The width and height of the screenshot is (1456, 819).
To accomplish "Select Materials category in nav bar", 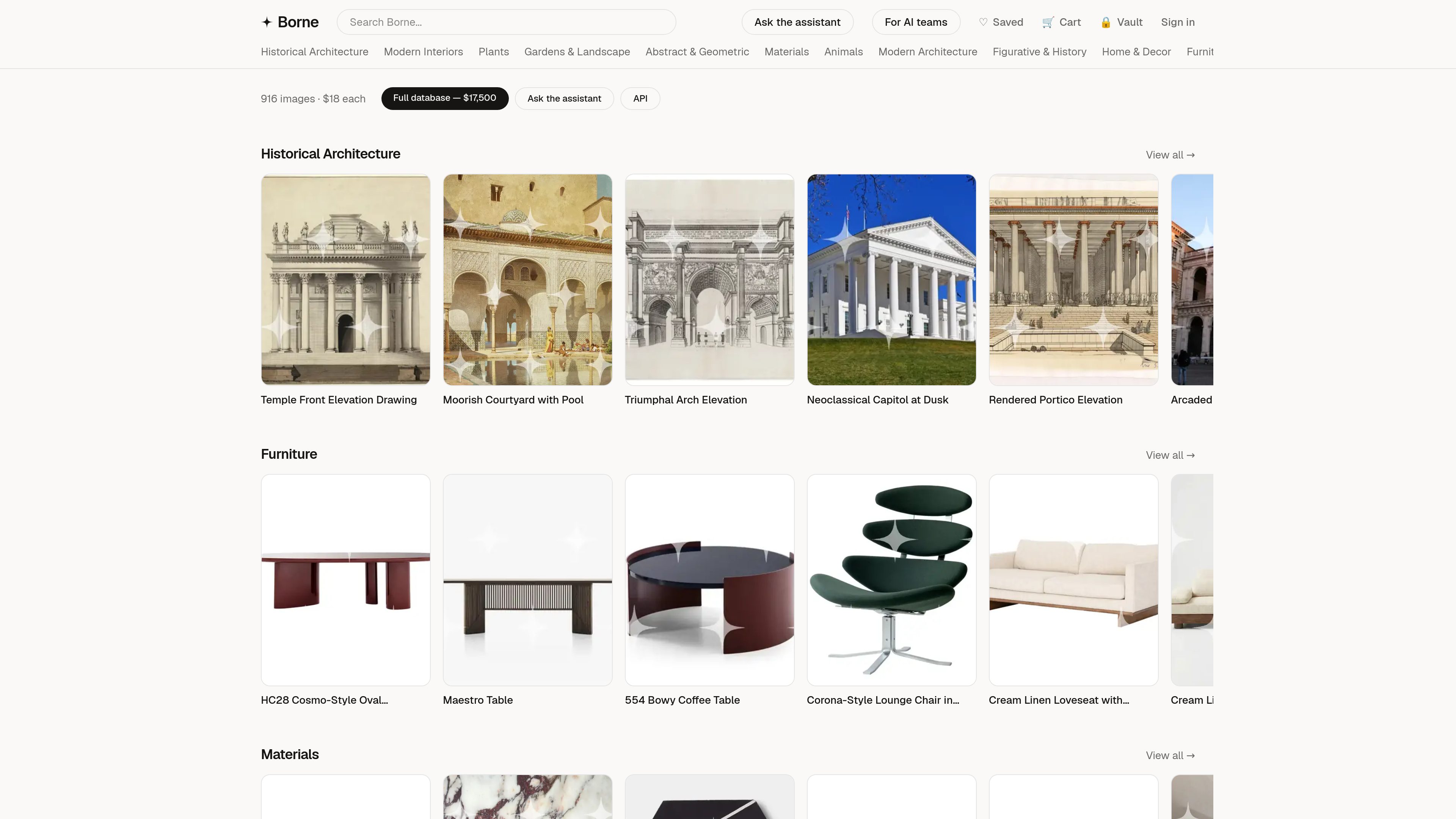I will pyautogui.click(x=786, y=52).
